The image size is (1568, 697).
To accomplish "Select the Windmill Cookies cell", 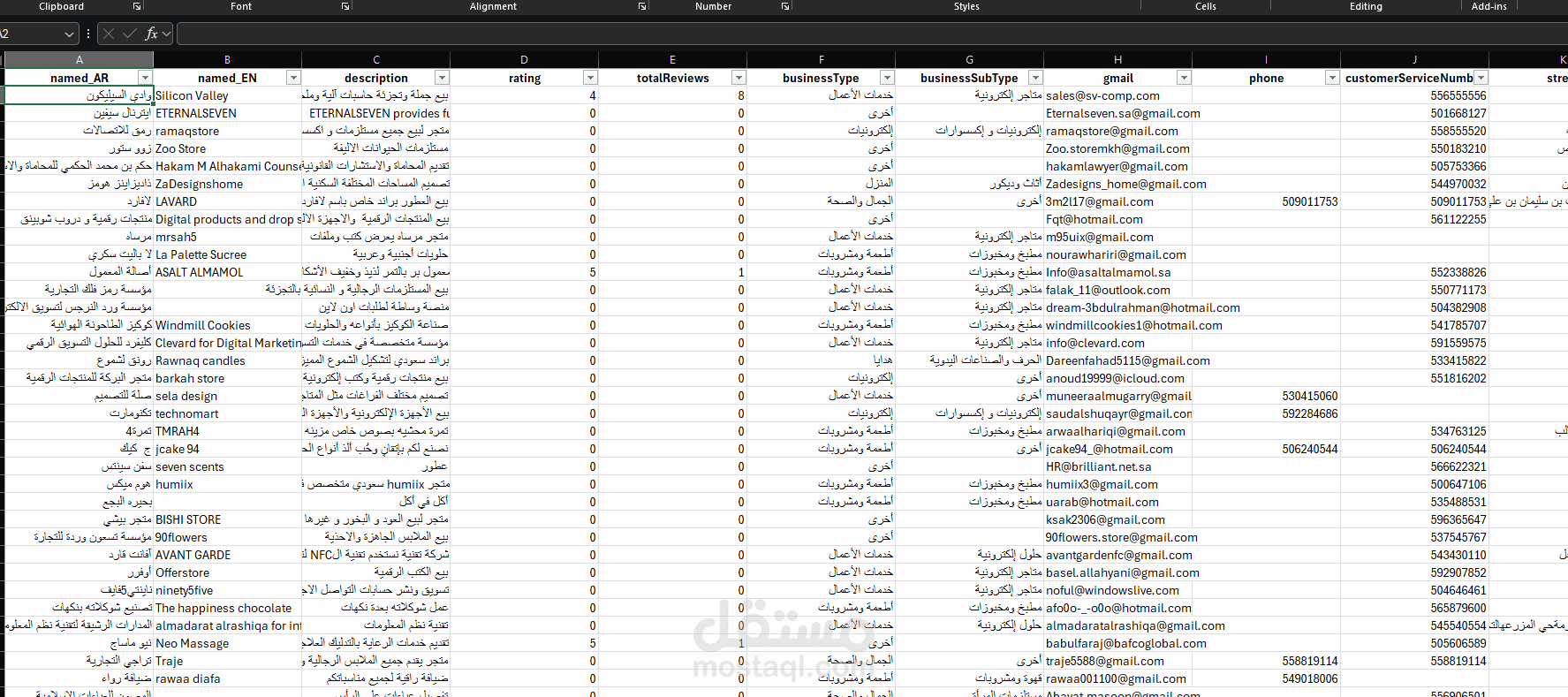I will point(227,325).
